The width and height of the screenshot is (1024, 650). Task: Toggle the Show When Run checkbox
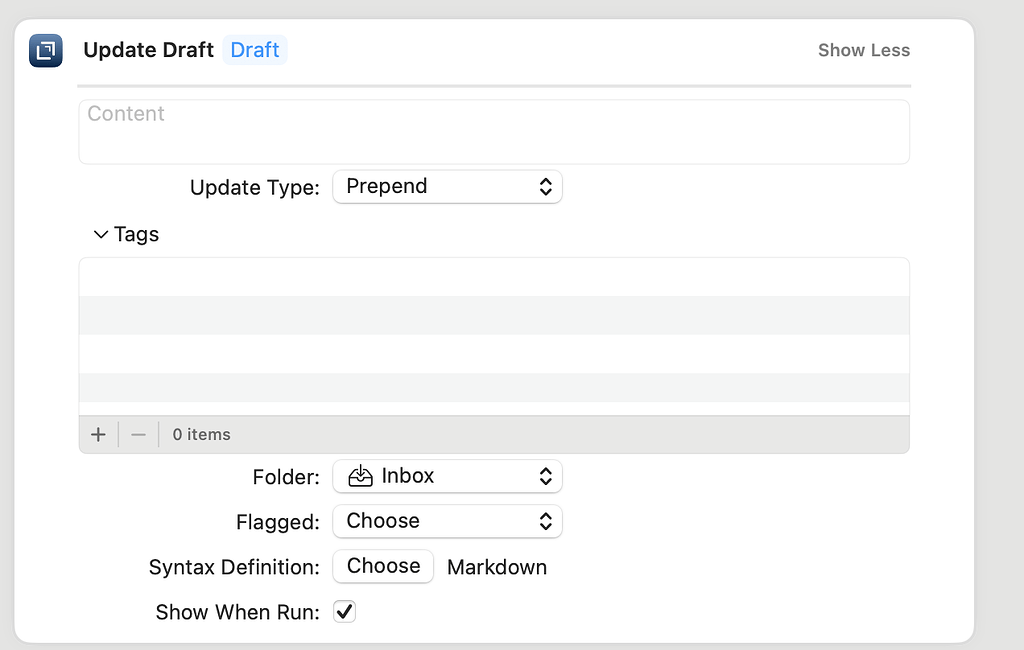point(344,611)
